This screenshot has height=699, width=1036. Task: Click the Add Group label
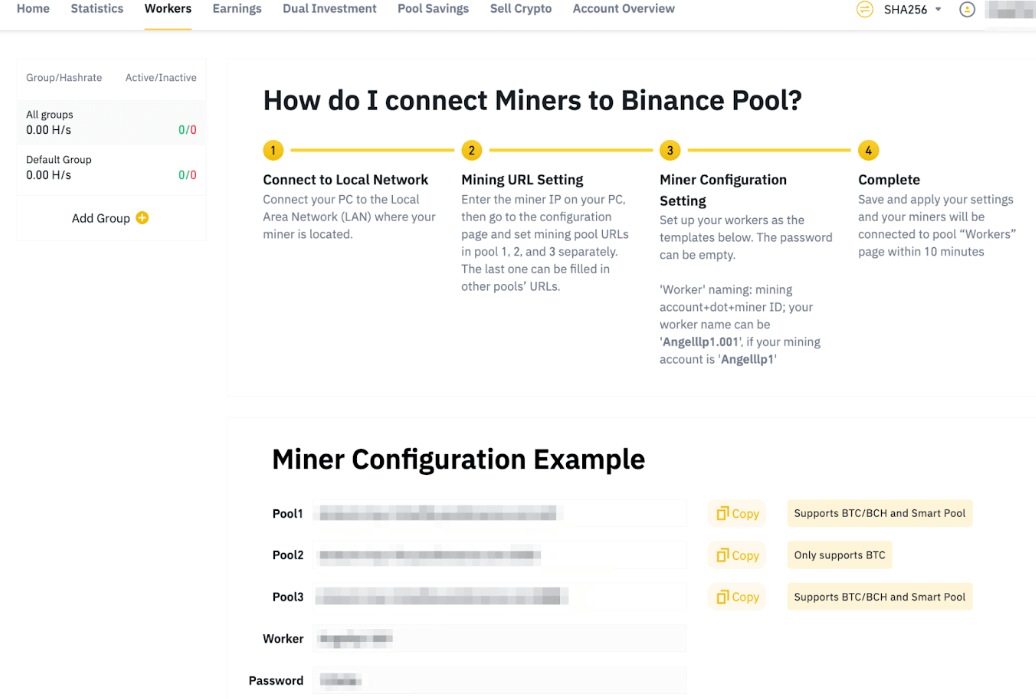coord(100,218)
